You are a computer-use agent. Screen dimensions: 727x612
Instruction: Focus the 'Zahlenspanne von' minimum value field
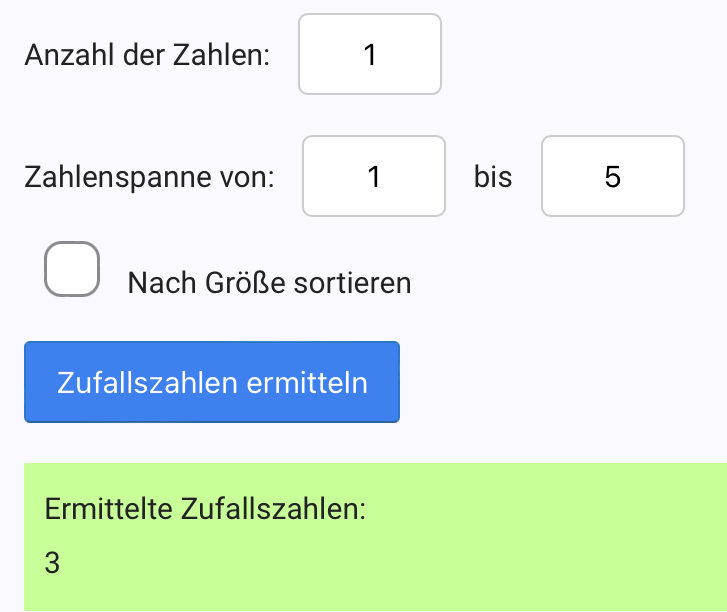pyautogui.click(x=373, y=176)
